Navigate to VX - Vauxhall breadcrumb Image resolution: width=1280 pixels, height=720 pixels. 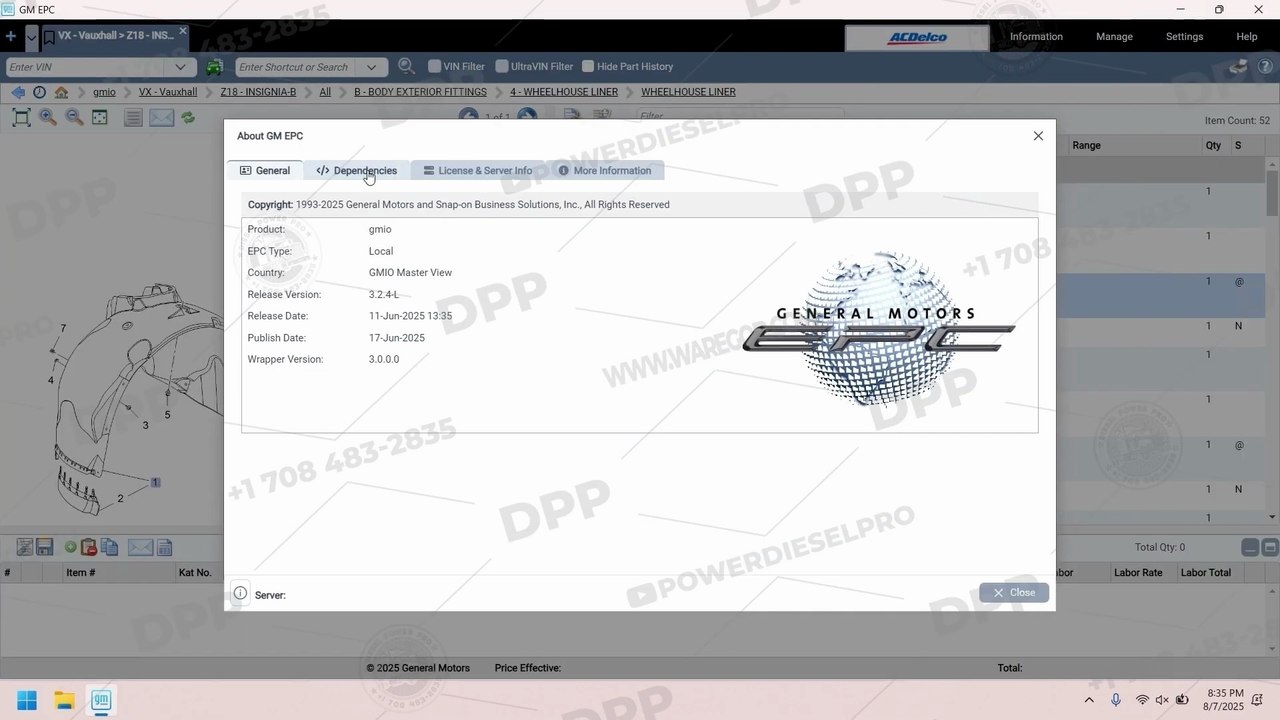tap(168, 92)
